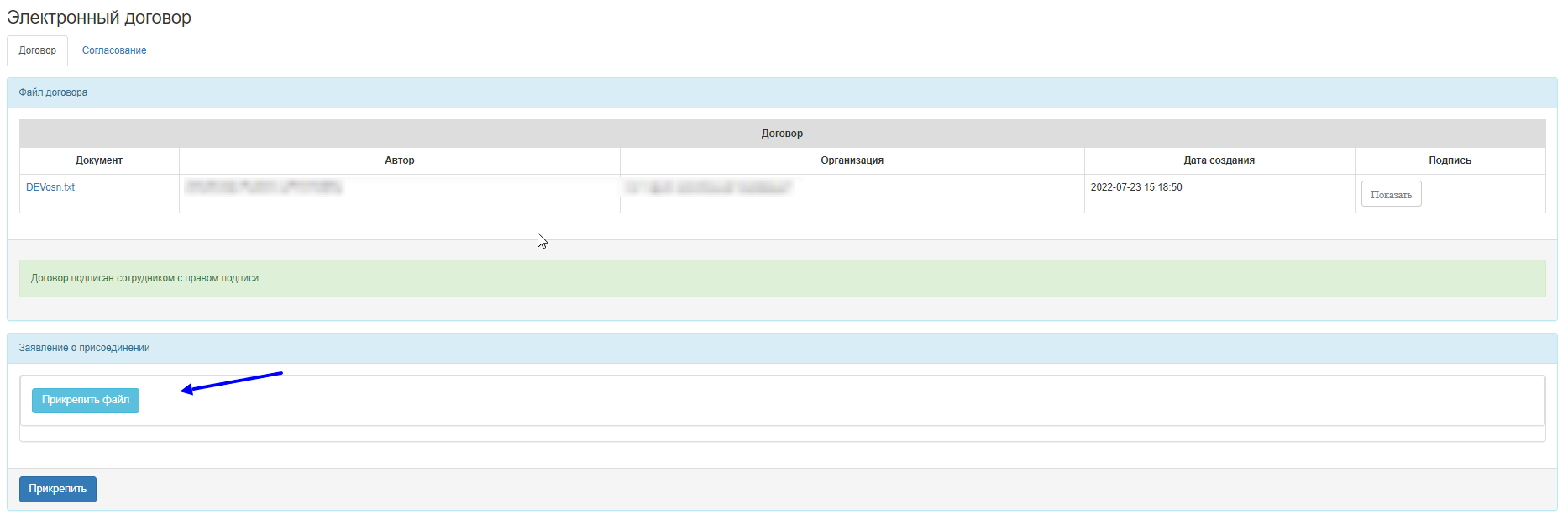
Task: Open the DEVosn.txt document link
Action: coord(50,187)
